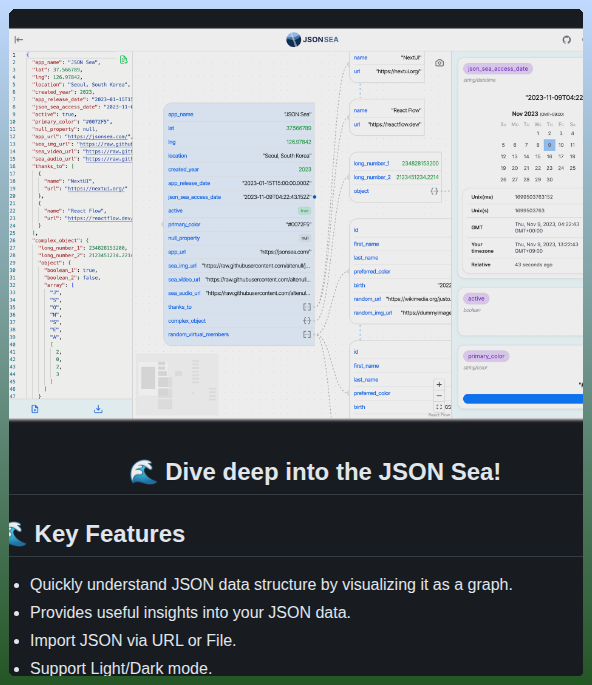Click the Nov 2023 calendar header

(x=538, y=114)
